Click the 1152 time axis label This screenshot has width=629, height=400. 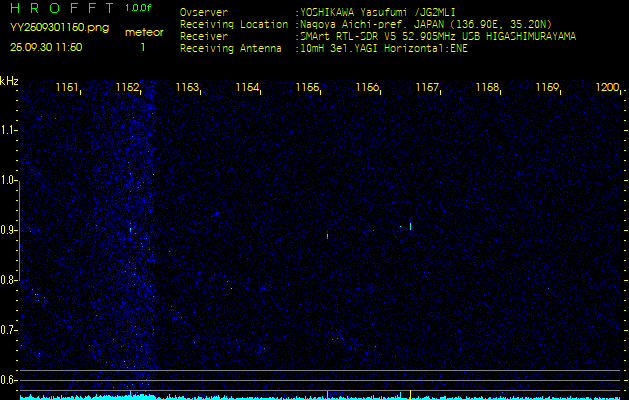tap(128, 87)
